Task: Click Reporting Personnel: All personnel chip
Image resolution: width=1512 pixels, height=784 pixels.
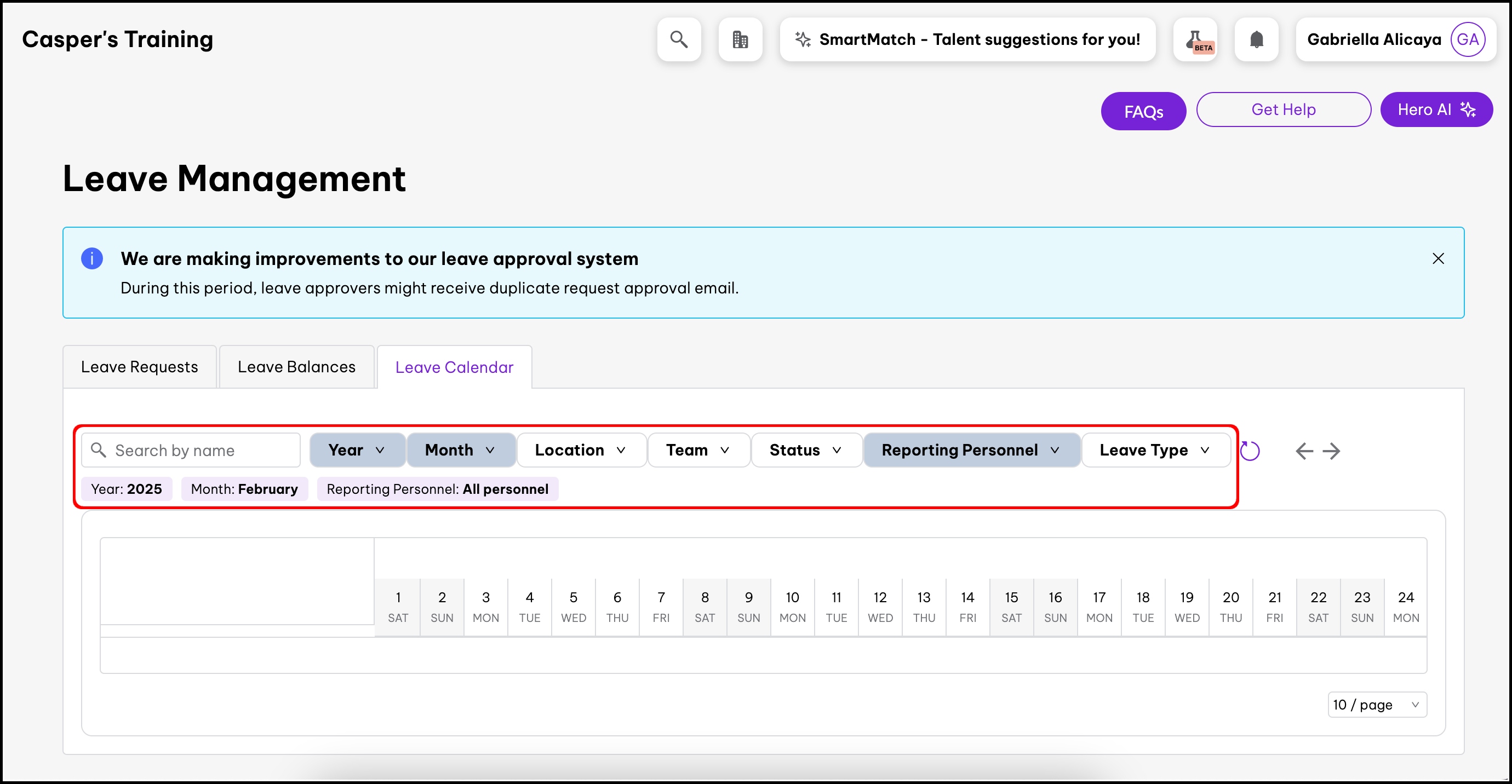Action: point(437,489)
